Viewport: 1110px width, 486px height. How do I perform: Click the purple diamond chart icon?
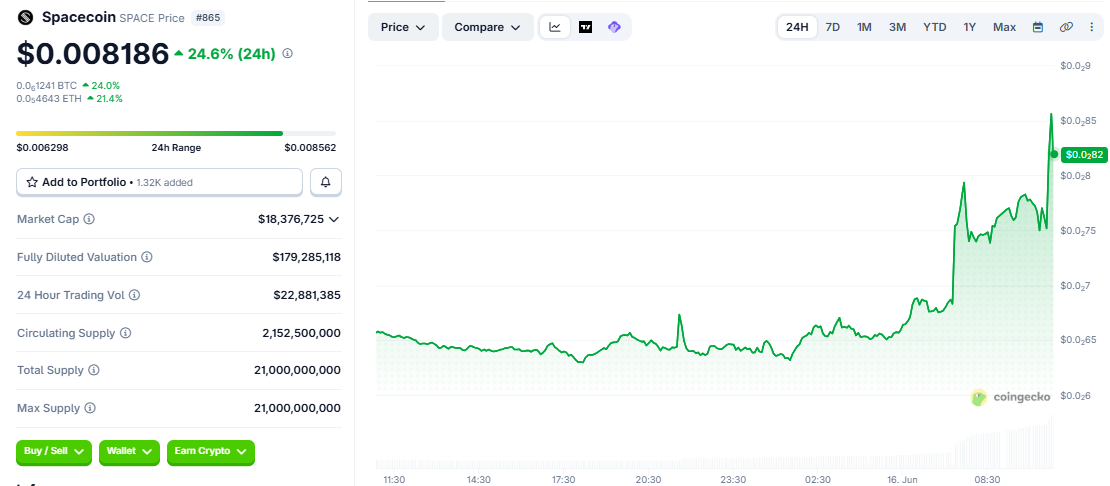point(614,27)
